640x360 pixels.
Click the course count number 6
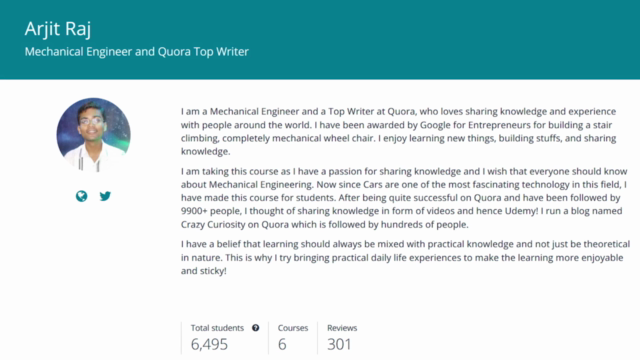[x=282, y=344]
